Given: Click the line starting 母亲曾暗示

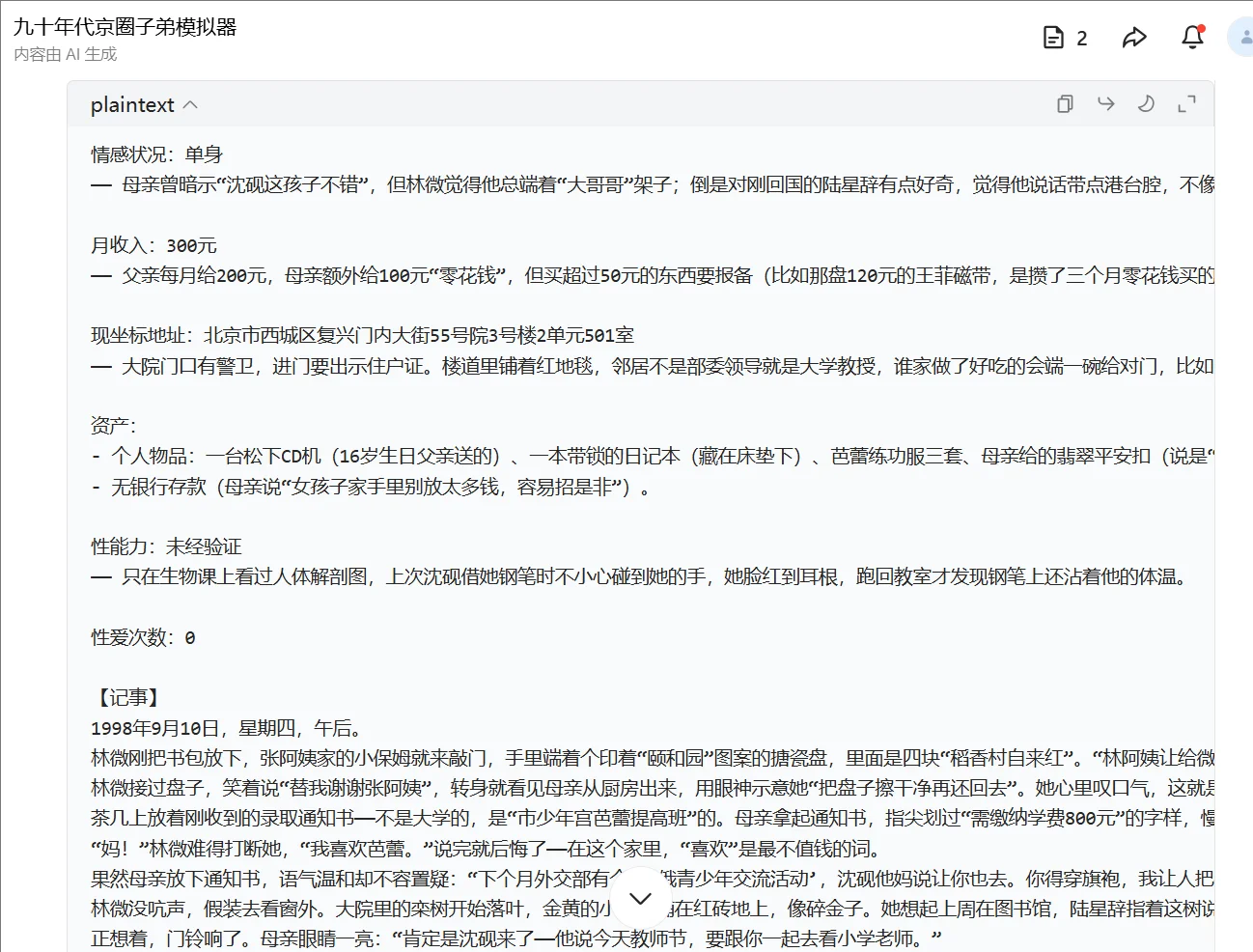Looking at the screenshot, I should 653,184.
